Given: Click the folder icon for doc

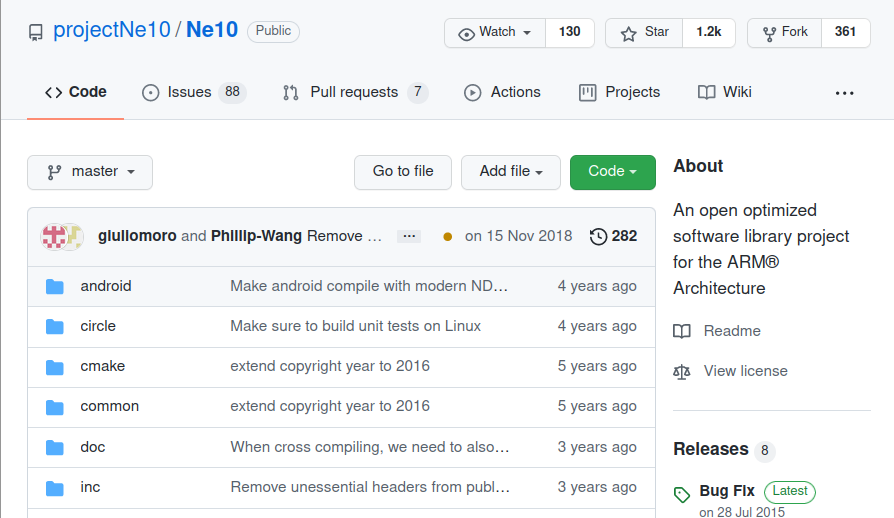Looking at the screenshot, I should (55, 447).
